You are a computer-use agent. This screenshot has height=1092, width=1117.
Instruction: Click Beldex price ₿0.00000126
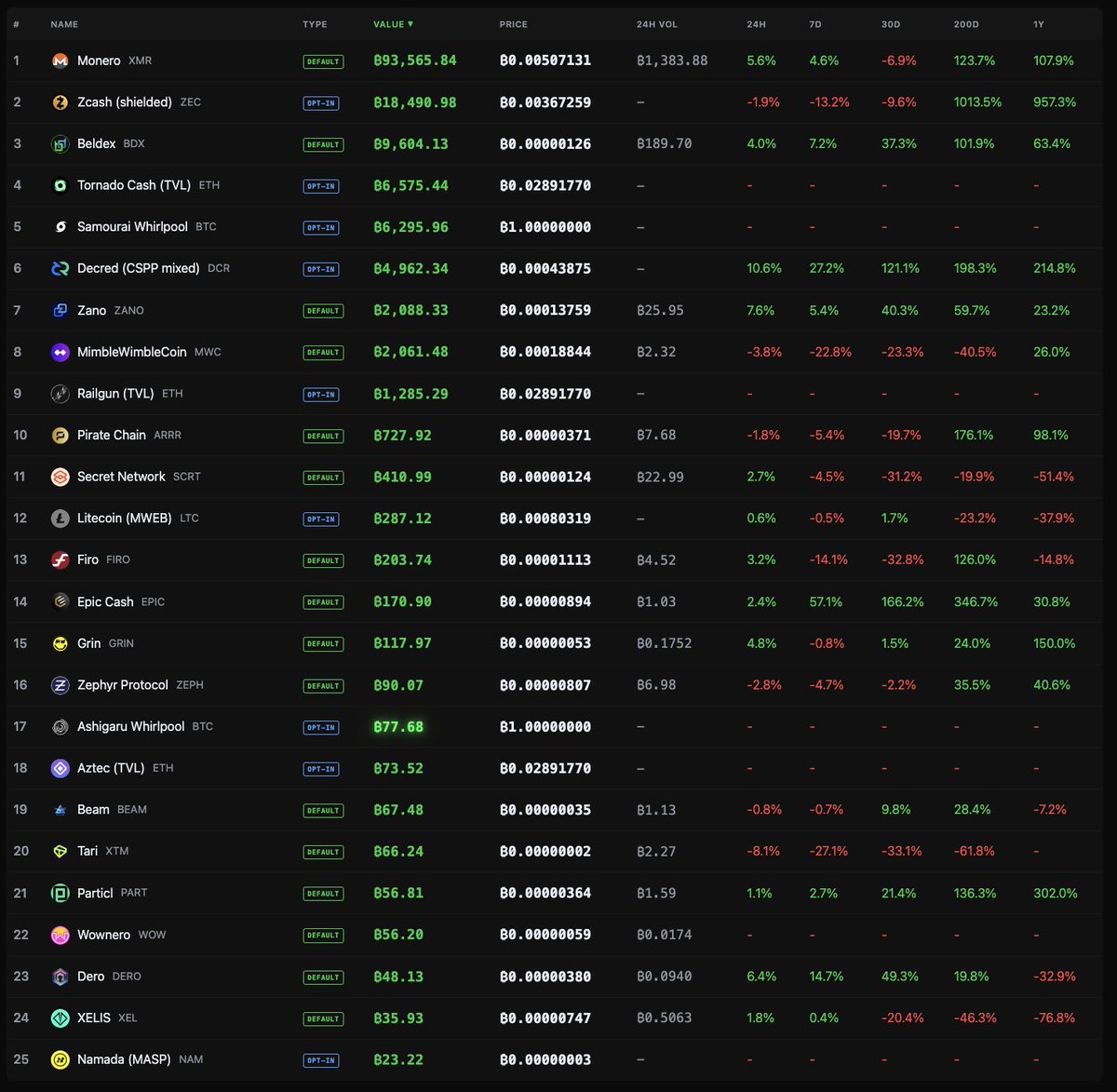click(x=545, y=144)
